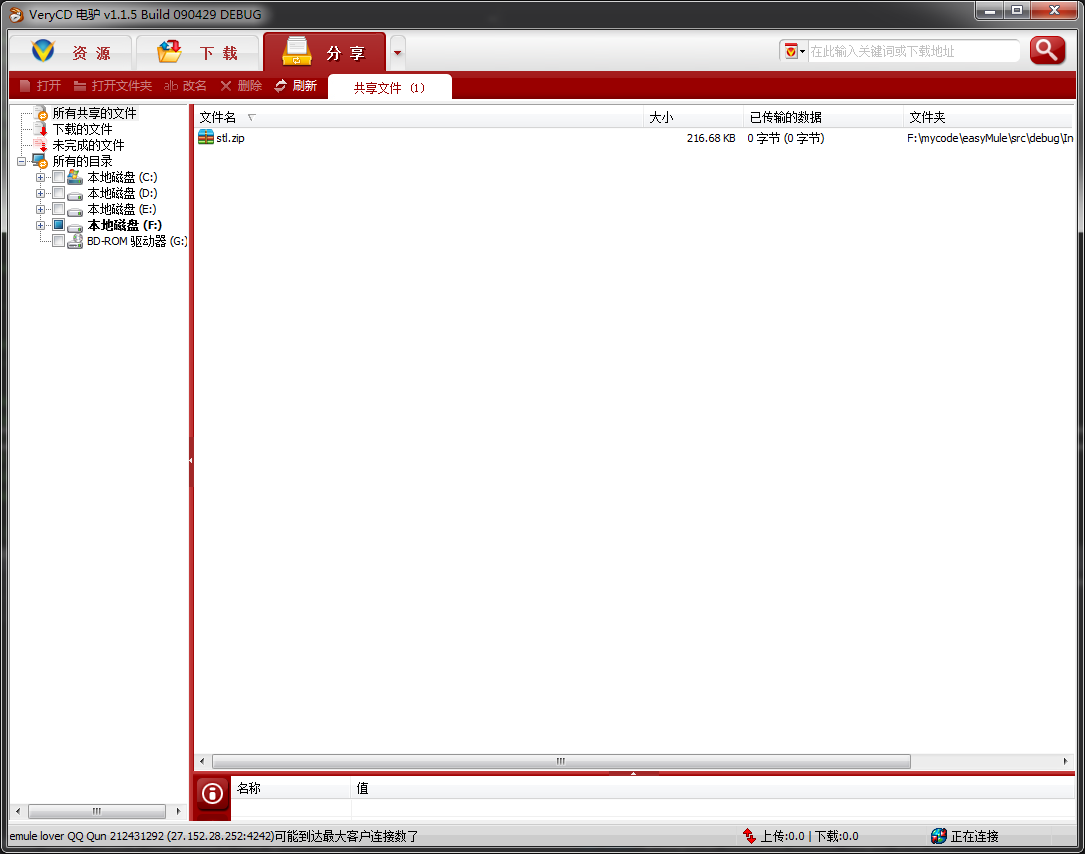Click the 名称 column header in details panel

291,788
